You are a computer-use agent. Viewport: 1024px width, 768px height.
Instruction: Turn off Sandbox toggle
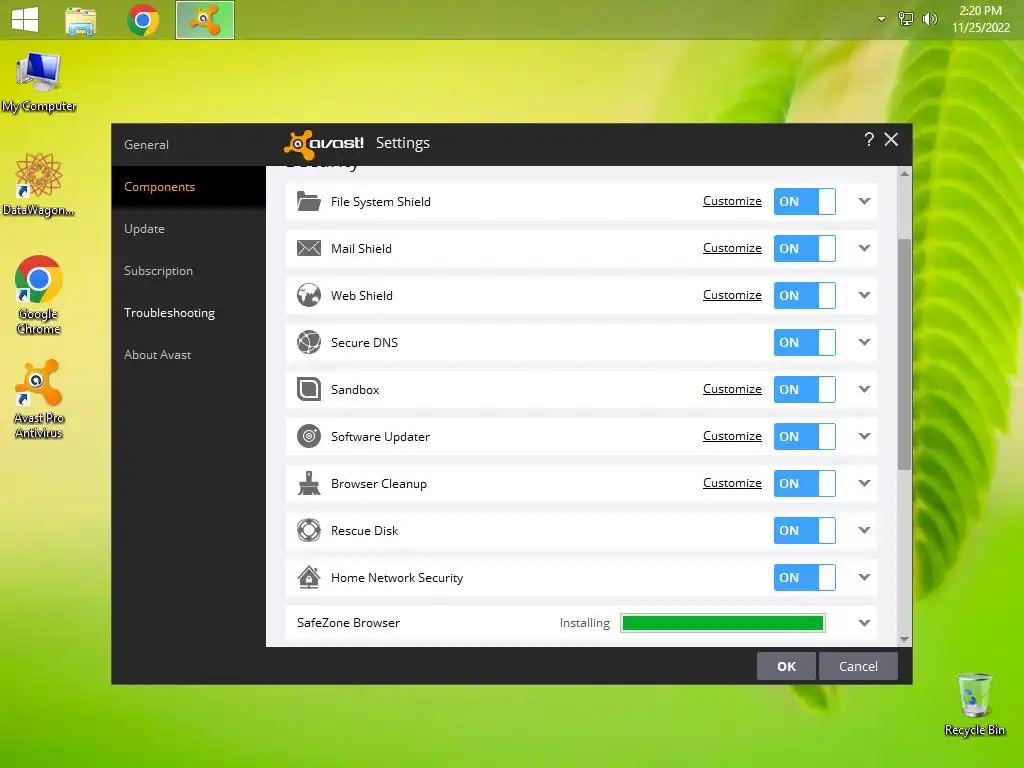click(805, 389)
